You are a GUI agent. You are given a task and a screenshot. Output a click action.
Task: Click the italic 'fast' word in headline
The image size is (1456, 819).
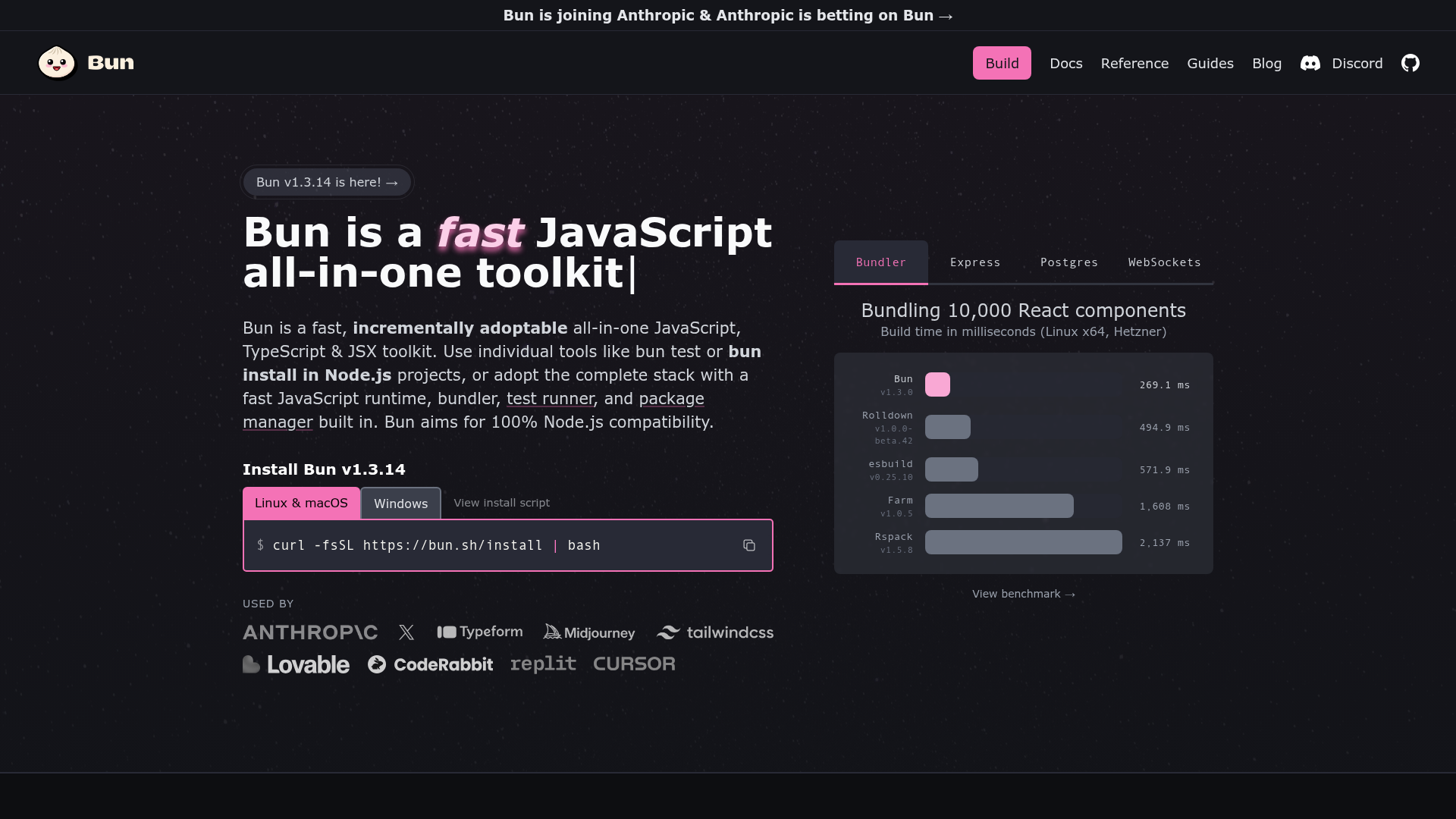479,233
